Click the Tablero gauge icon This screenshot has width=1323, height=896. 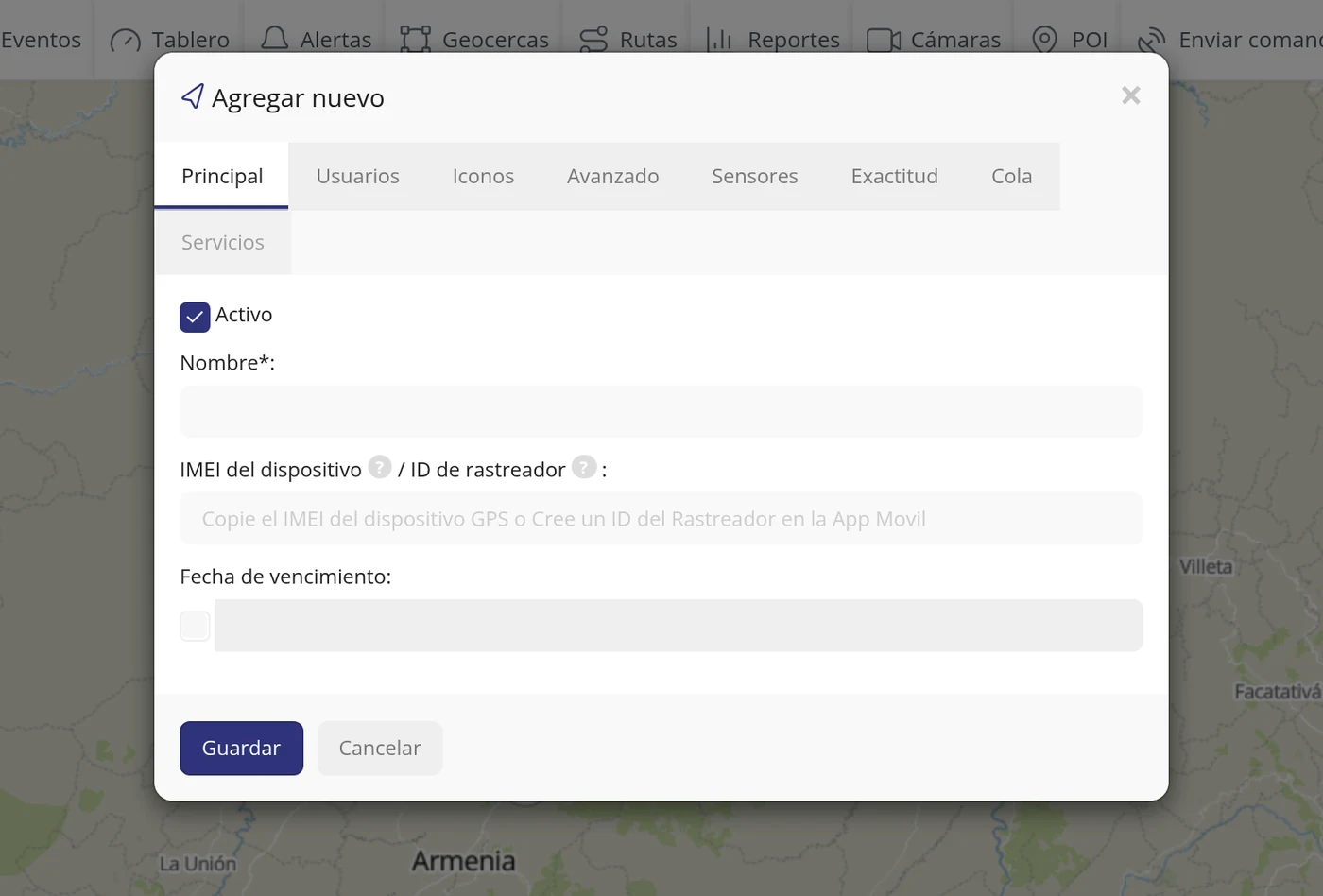[x=125, y=40]
